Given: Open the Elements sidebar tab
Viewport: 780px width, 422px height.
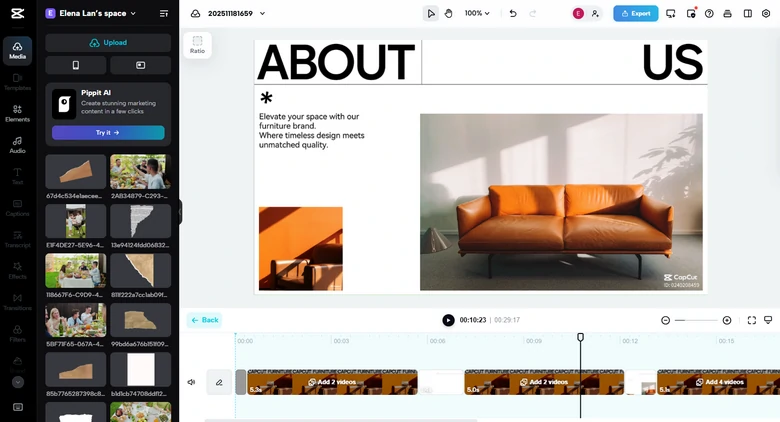Looking at the screenshot, I should coord(17,113).
